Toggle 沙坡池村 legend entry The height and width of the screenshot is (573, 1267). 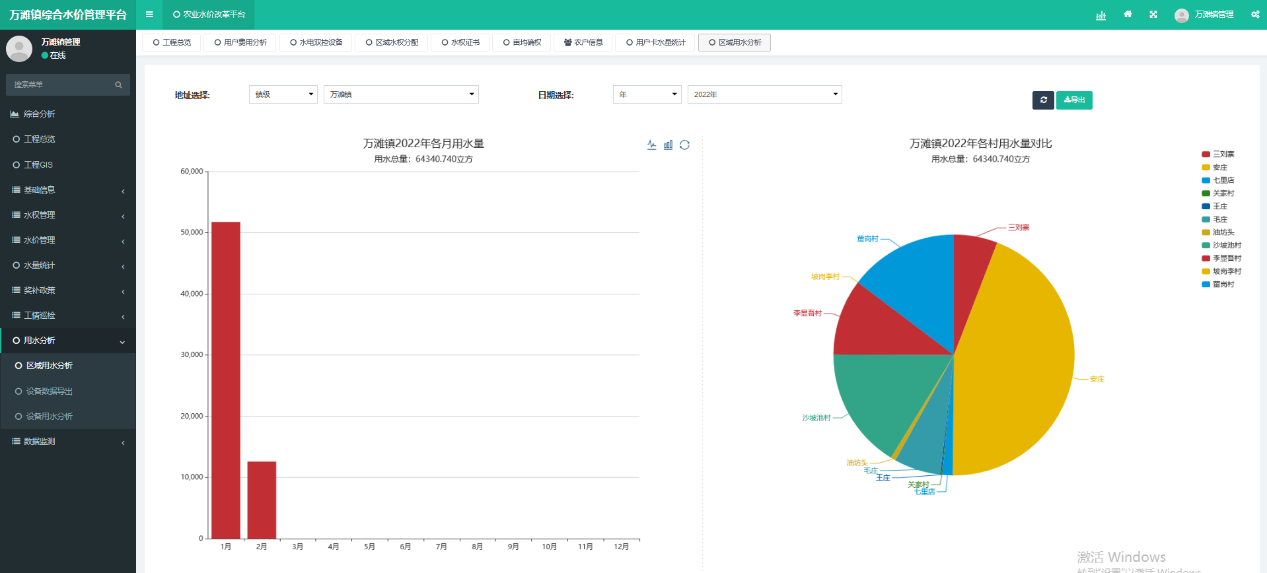1219,245
